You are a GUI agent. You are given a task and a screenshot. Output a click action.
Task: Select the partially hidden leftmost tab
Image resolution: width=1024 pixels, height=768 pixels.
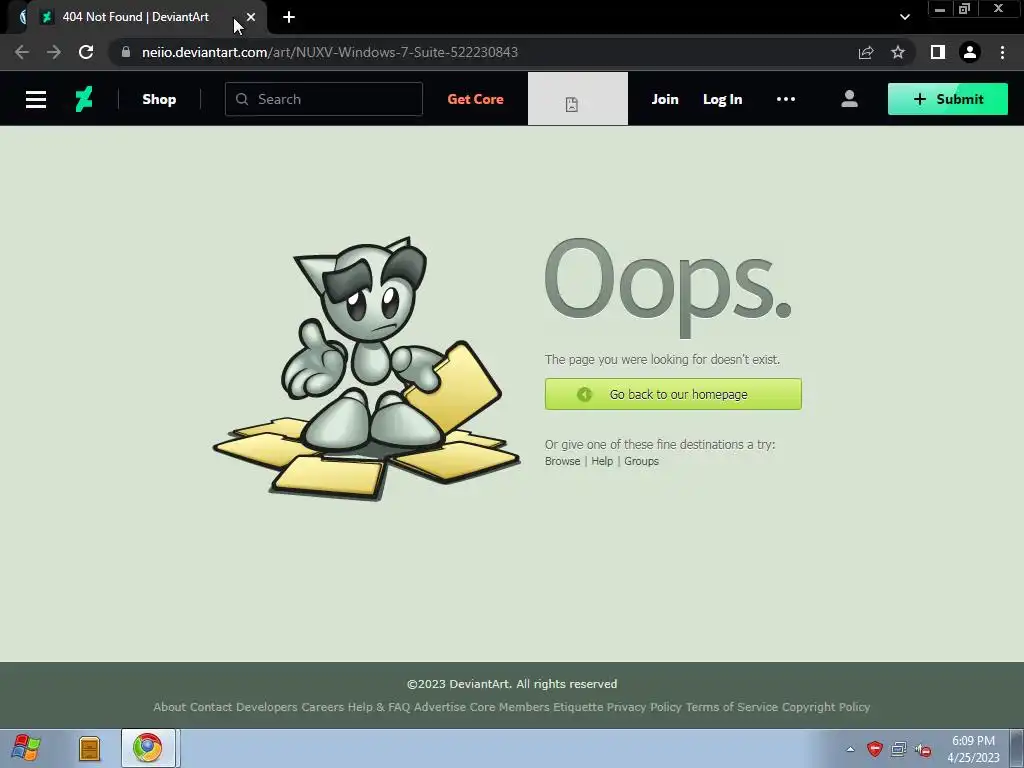[x=22, y=17]
